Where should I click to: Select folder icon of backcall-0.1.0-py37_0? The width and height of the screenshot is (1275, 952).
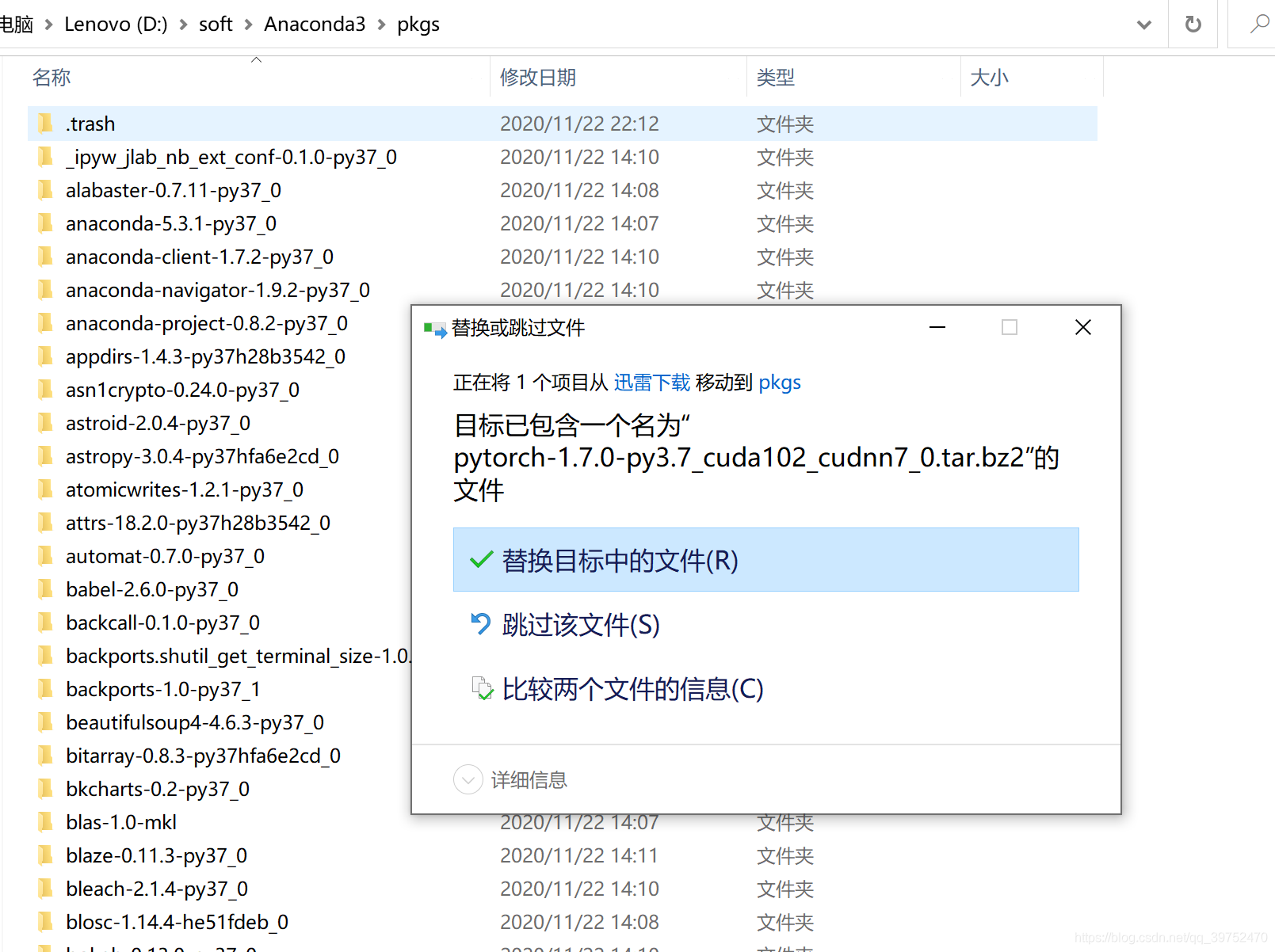(46, 622)
